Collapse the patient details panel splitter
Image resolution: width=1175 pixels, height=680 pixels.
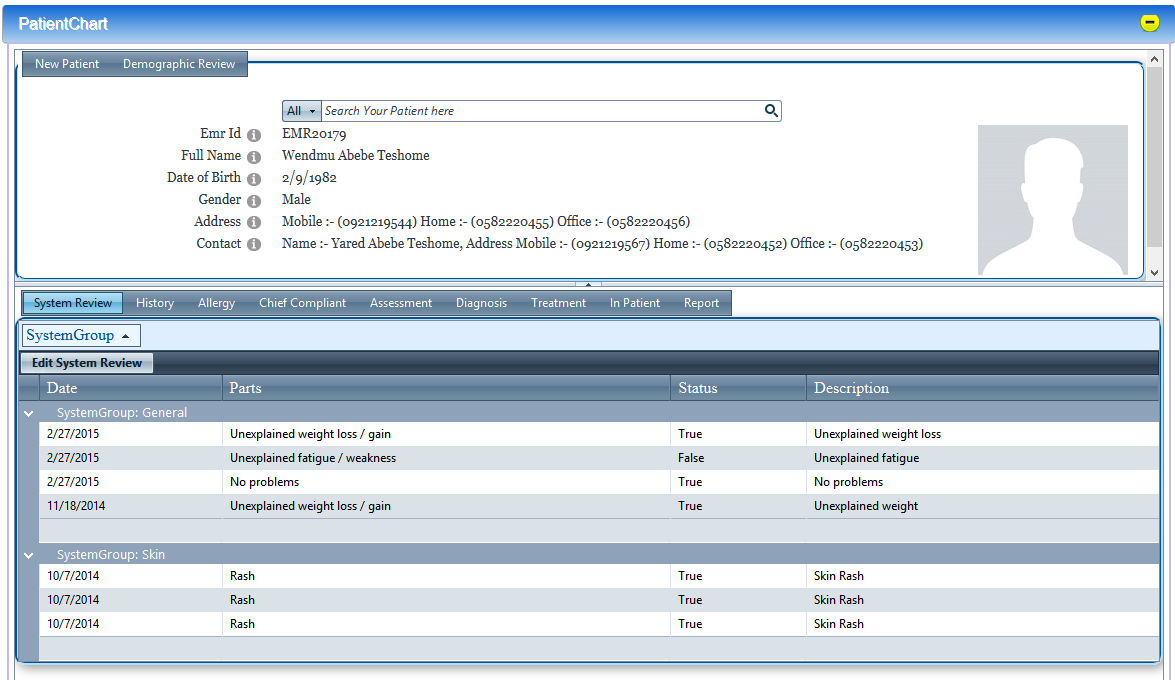[x=588, y=284]
